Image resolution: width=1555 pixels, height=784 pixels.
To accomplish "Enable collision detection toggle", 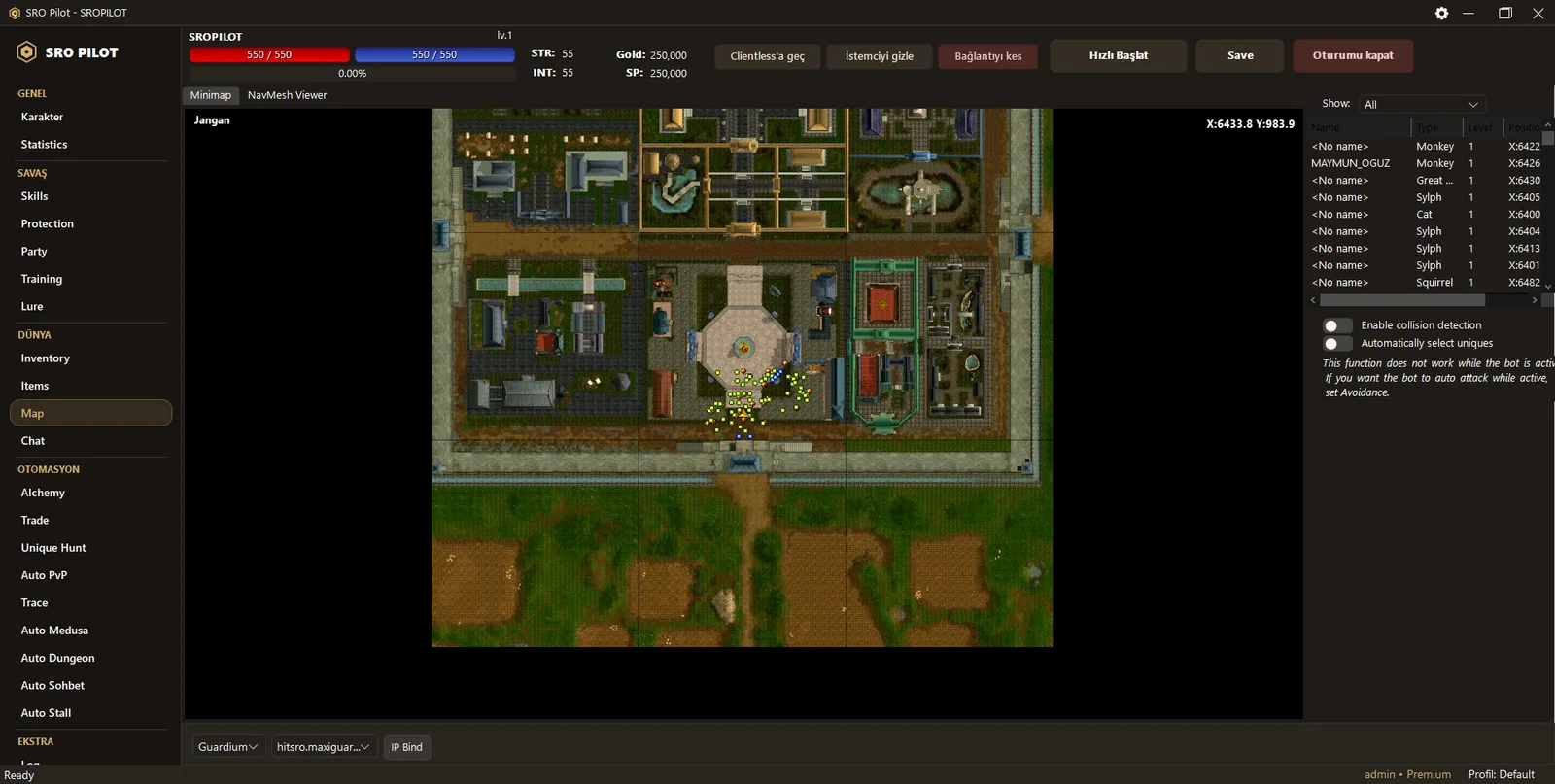I will point(1337,325).
